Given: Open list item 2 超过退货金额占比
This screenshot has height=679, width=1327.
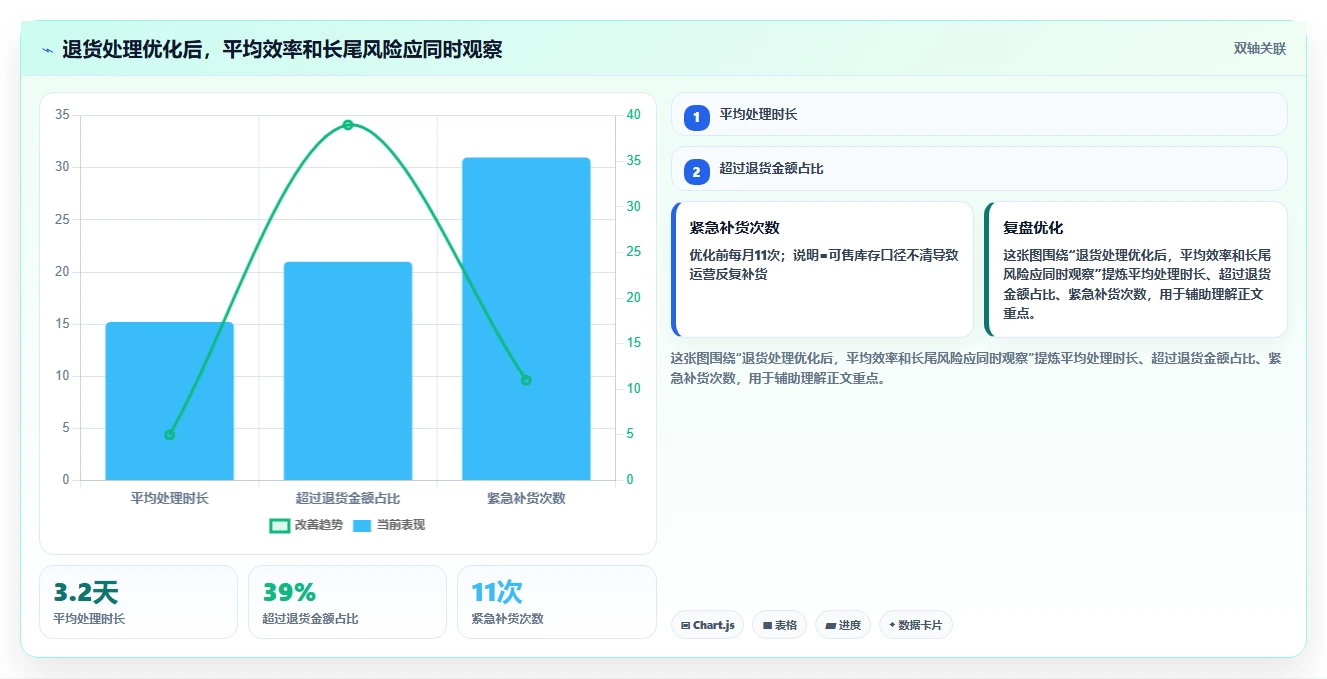Looking at the screenshot, I should tap(979, 169).
